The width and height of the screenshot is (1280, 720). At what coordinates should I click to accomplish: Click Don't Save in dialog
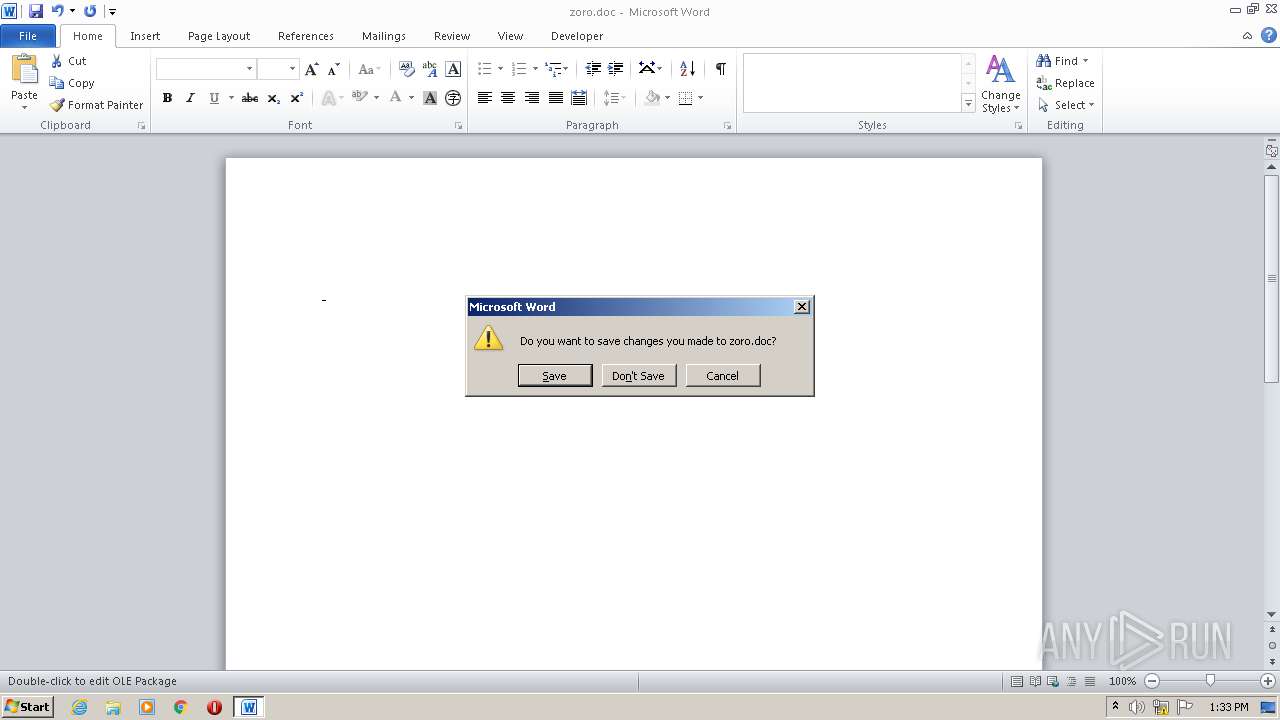click(x=639, y=375)
